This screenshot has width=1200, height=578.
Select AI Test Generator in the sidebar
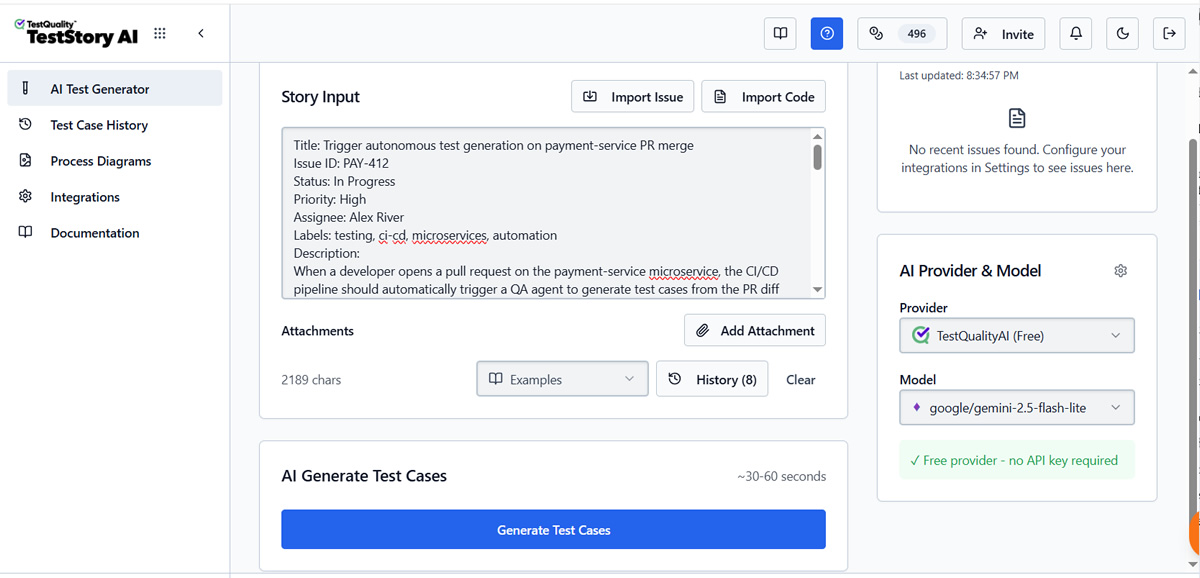click(99, 88)
